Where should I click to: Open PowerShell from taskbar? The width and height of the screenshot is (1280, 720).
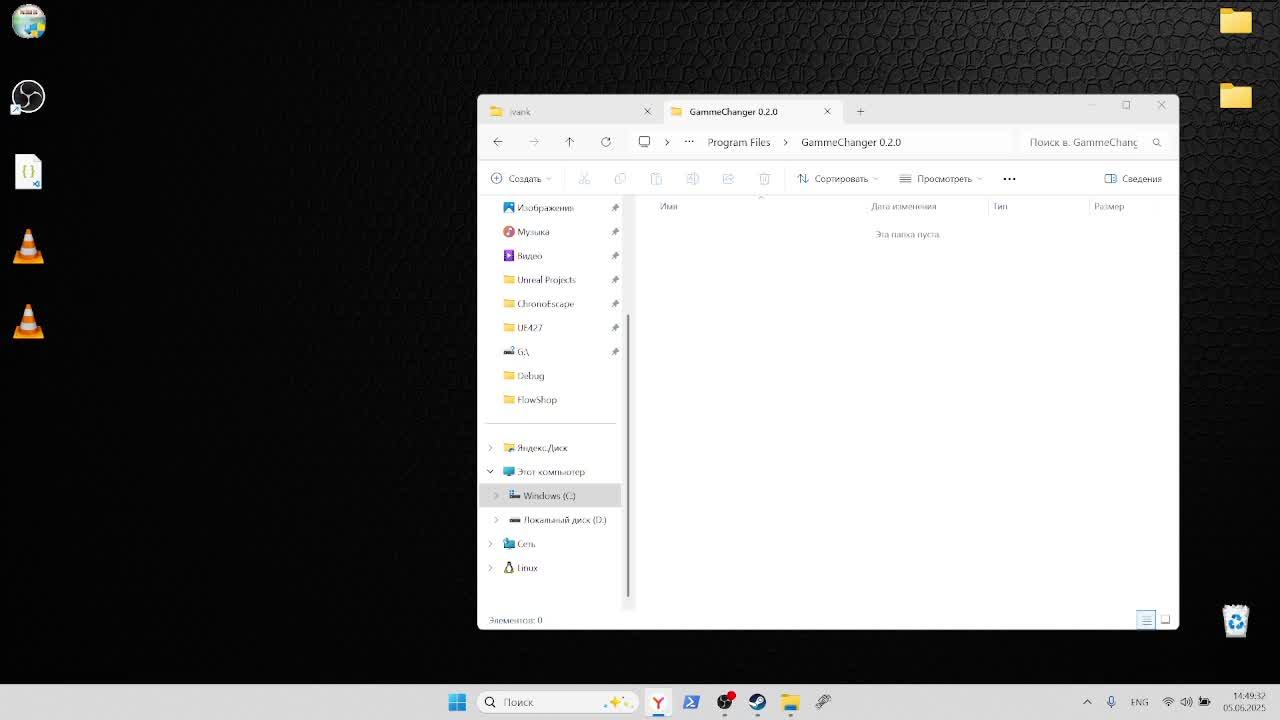click(x=691, y=702)
